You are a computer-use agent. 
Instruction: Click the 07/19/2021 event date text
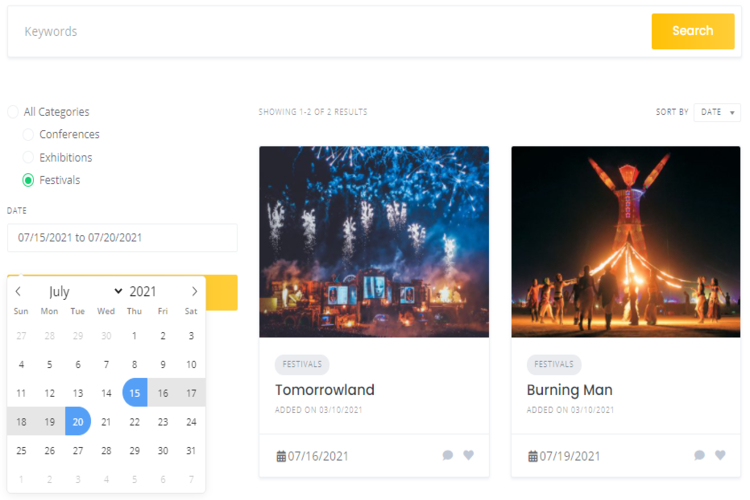click(x=570, y=456)
